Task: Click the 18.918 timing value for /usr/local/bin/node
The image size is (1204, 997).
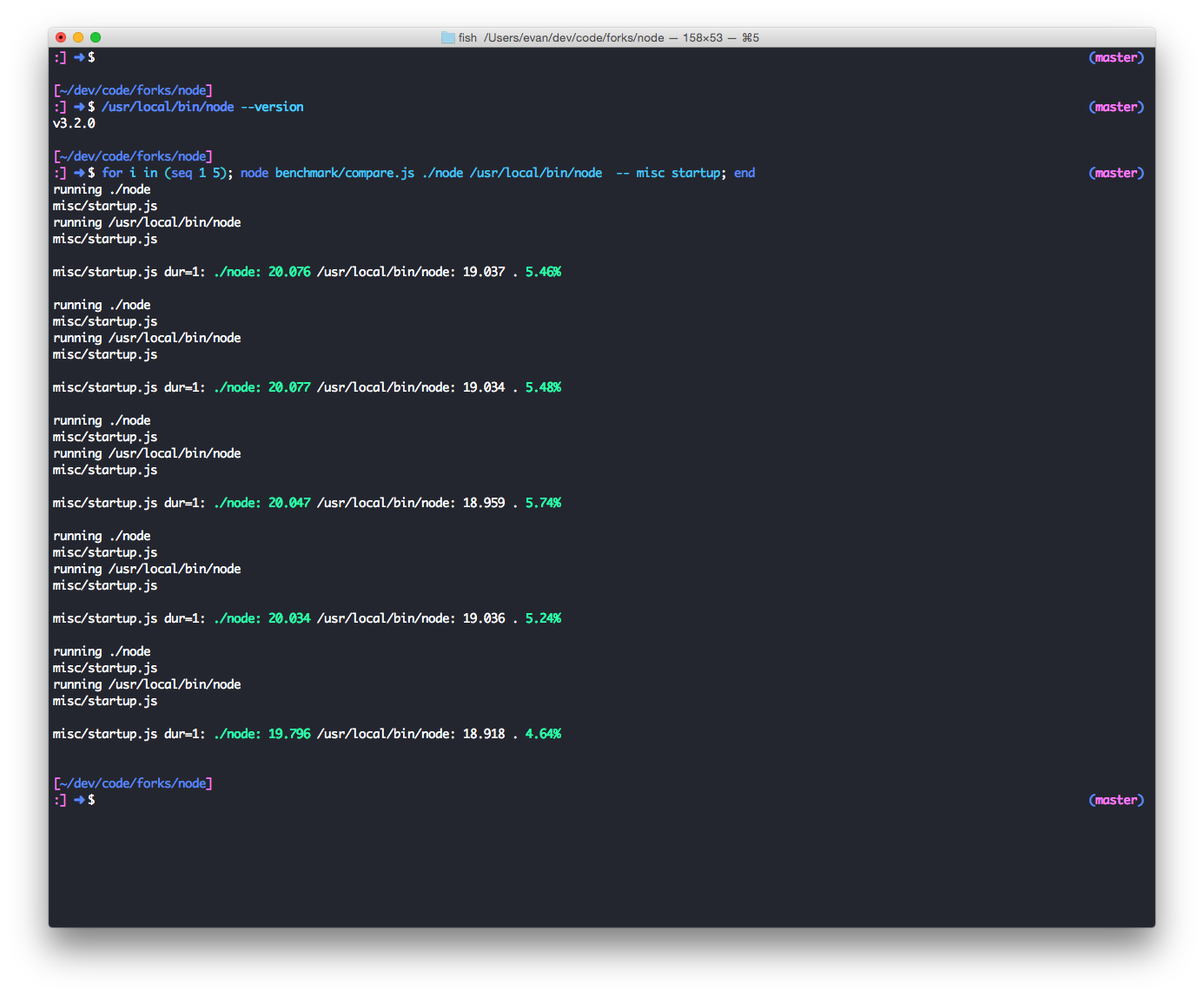Action: point(484,734)
